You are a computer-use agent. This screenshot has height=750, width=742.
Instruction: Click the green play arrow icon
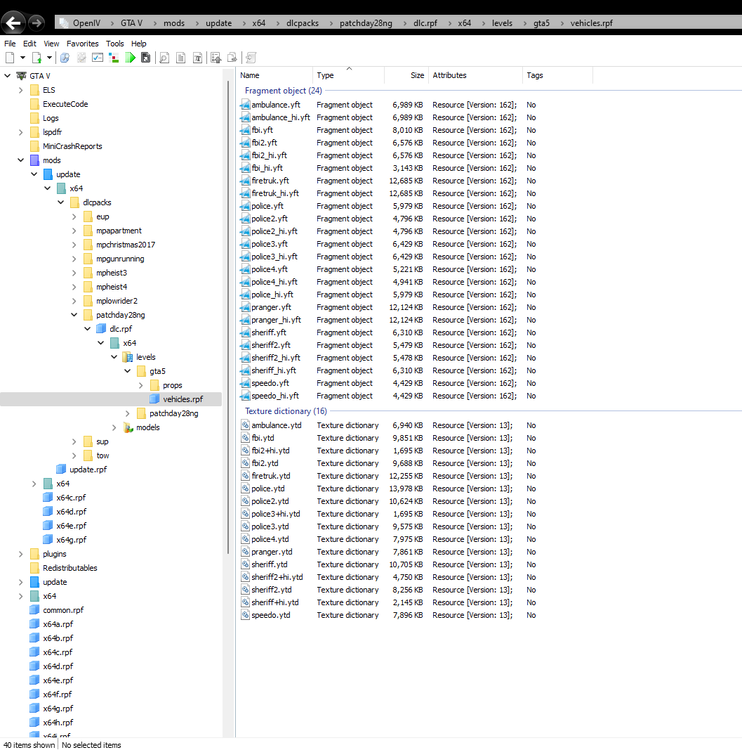pyautogui.click(x=130, y=58)
